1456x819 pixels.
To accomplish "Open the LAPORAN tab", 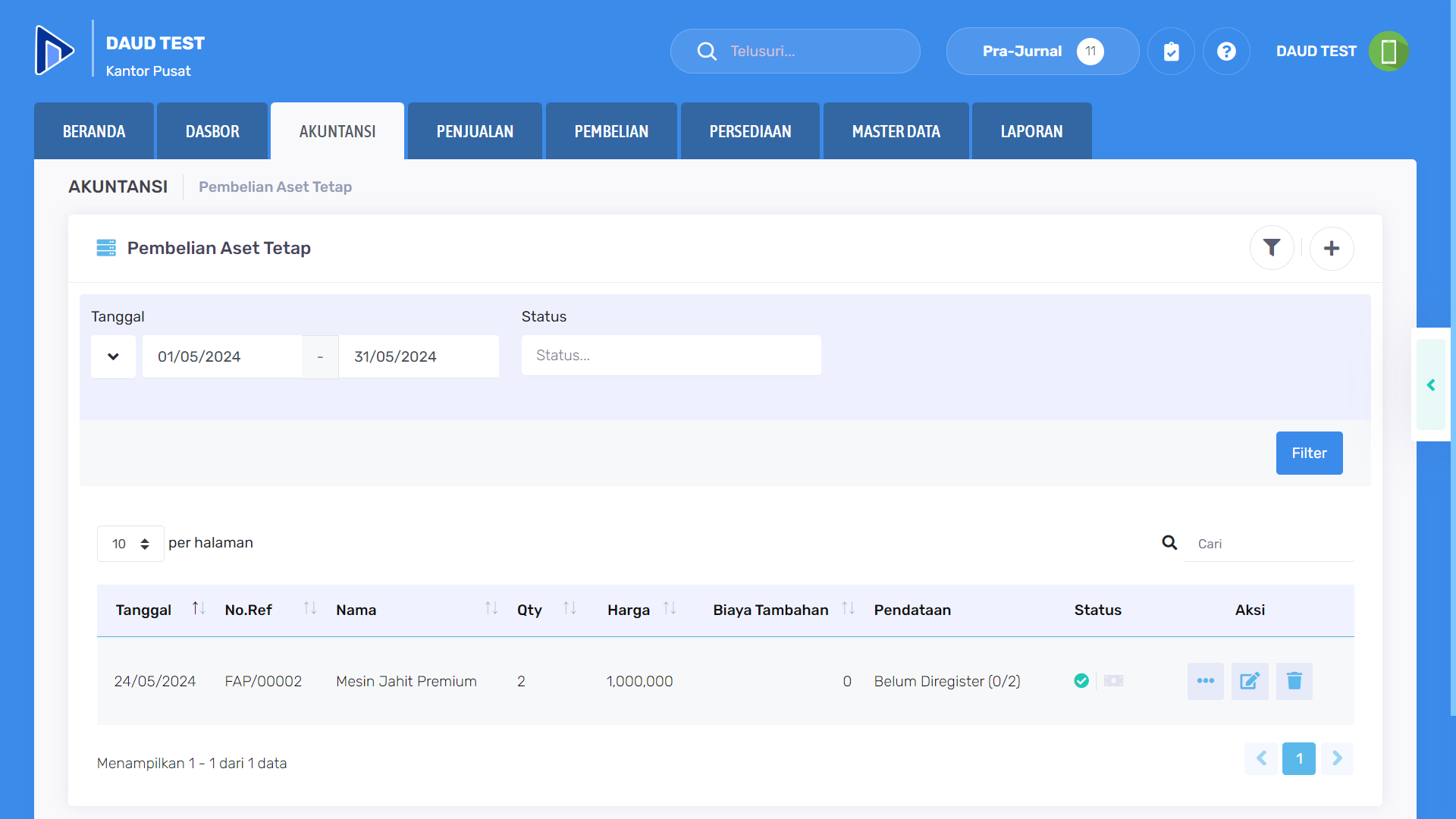I will [x=1031, y=131].
